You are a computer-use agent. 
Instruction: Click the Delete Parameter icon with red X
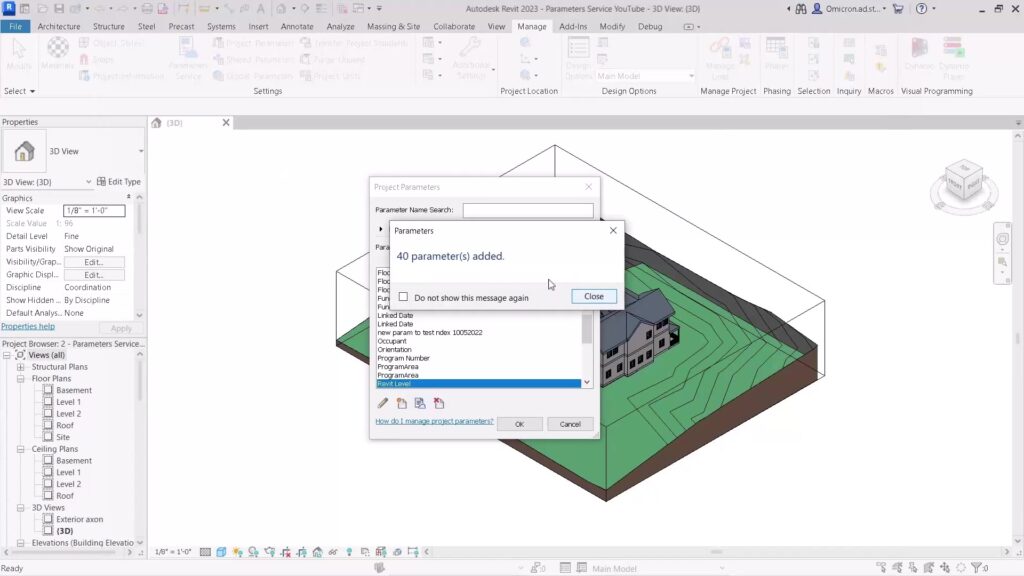click(x=439, y=403)
